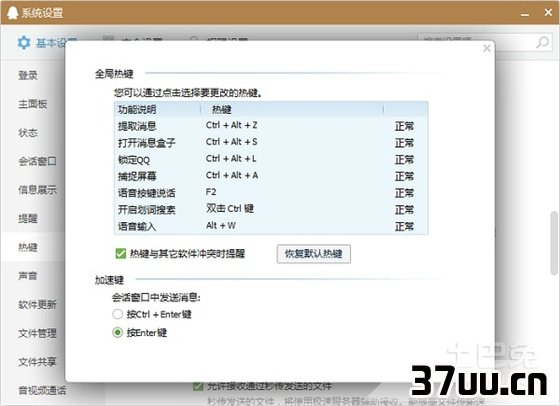Select the F2 voice key row
Viewport: 560px width, 406px height.
tap(271, 192)
